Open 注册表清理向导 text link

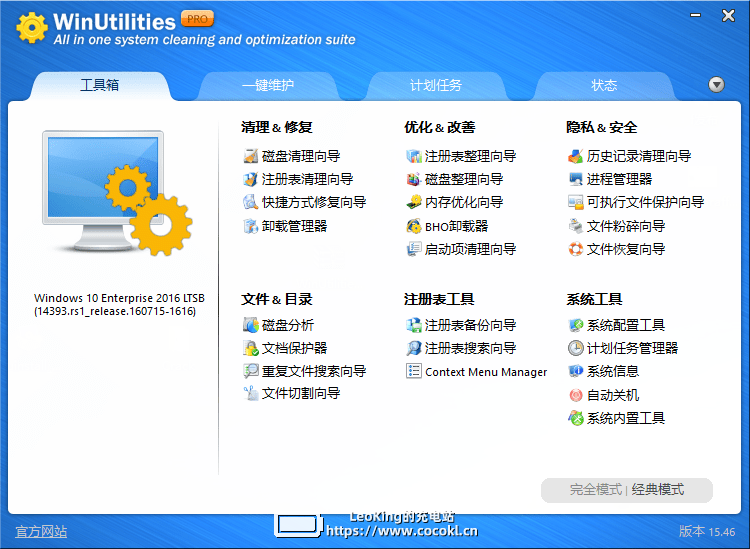pos(308,179)
